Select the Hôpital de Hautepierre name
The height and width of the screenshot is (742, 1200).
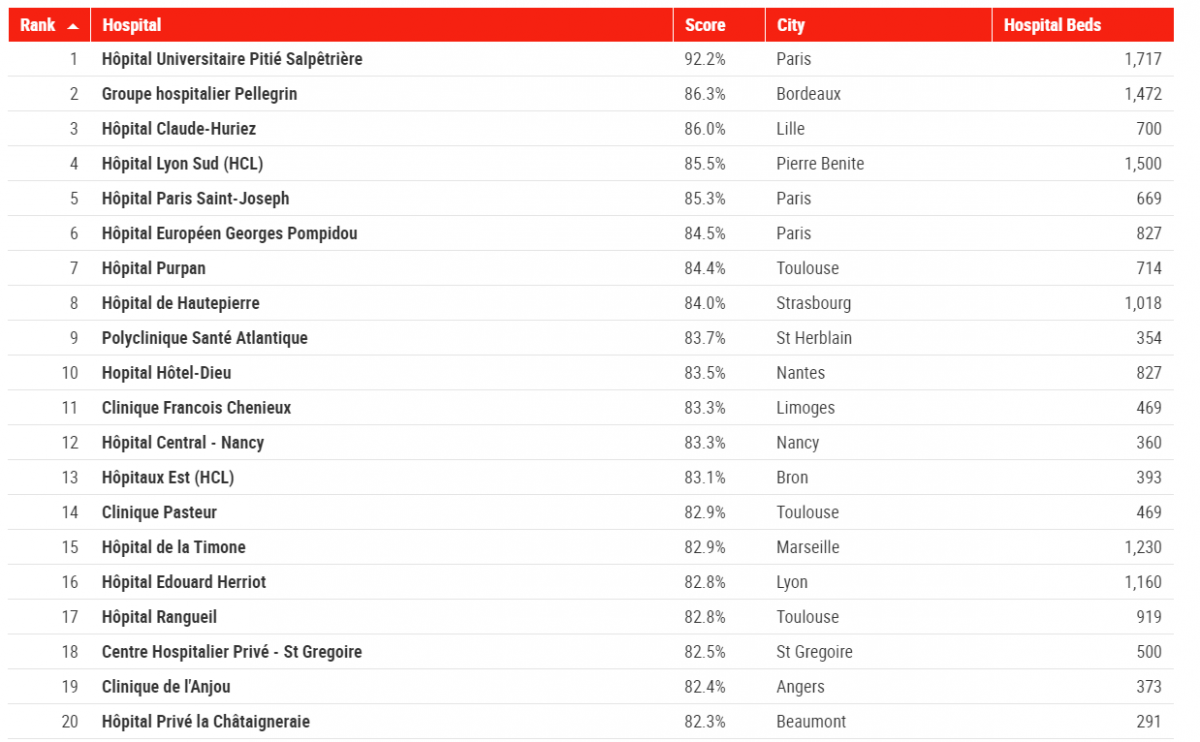click(x=180, y=303)
